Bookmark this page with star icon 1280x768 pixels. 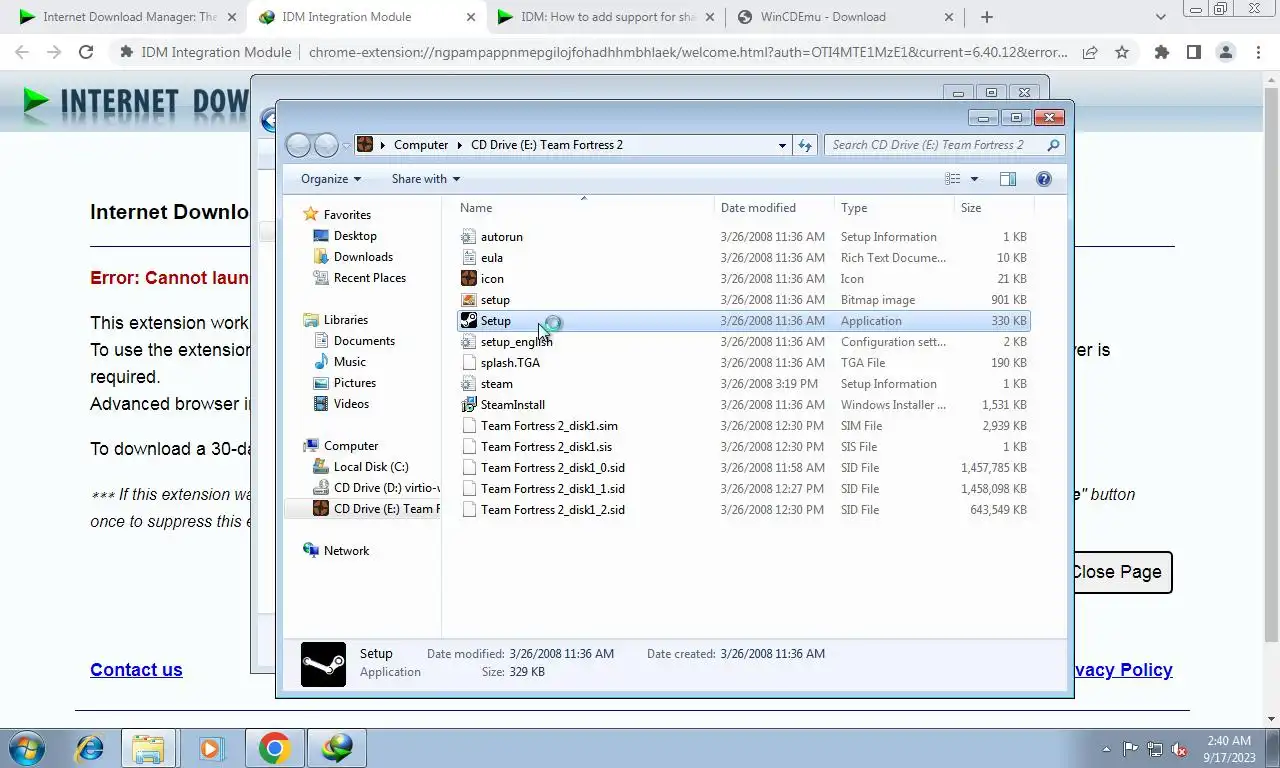tap(1122, 52)
